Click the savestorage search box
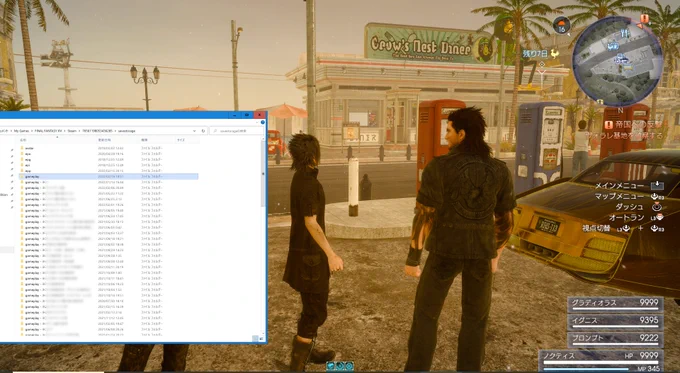 [237, 131]
